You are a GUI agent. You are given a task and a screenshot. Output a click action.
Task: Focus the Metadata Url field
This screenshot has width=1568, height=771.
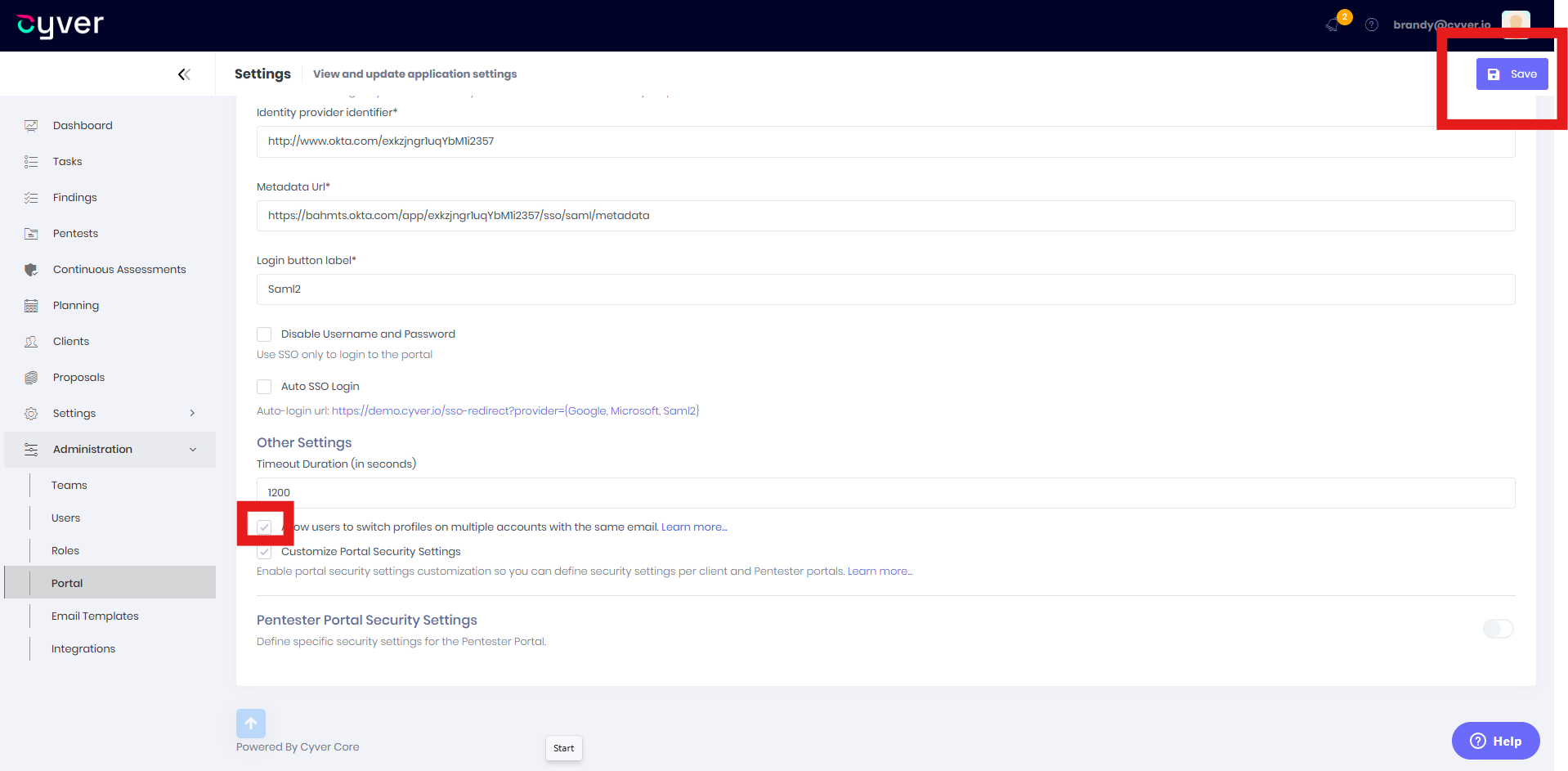click(x=885, y=216)
